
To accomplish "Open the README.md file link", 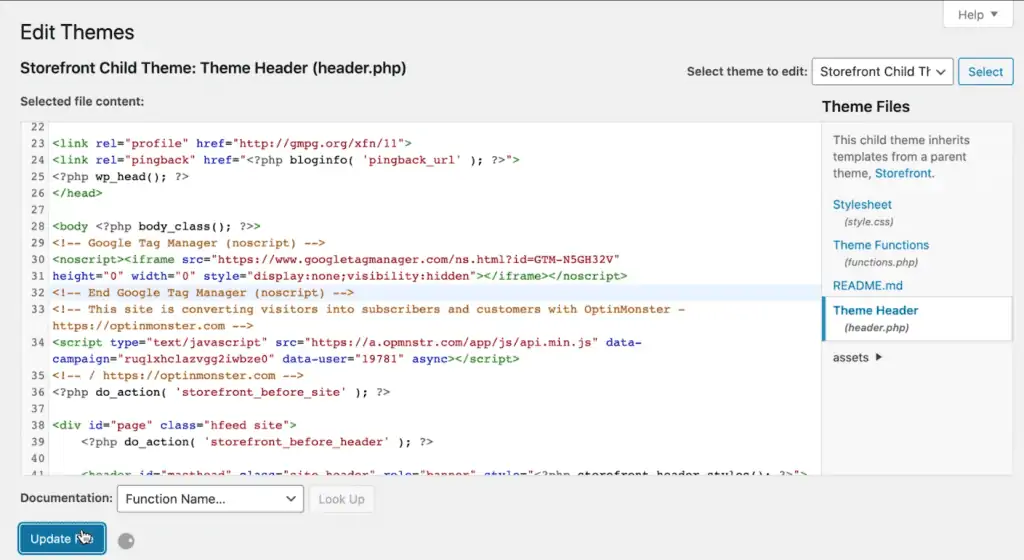I will pyautogui.click(x=867, y=286).
